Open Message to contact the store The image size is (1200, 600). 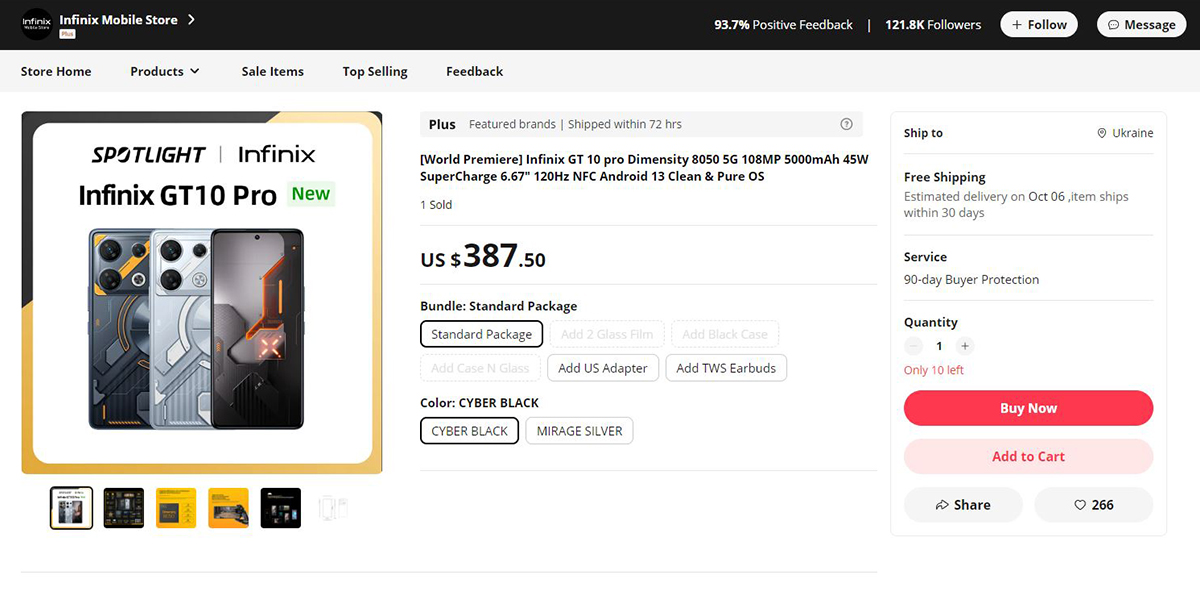coord(1141,24)
